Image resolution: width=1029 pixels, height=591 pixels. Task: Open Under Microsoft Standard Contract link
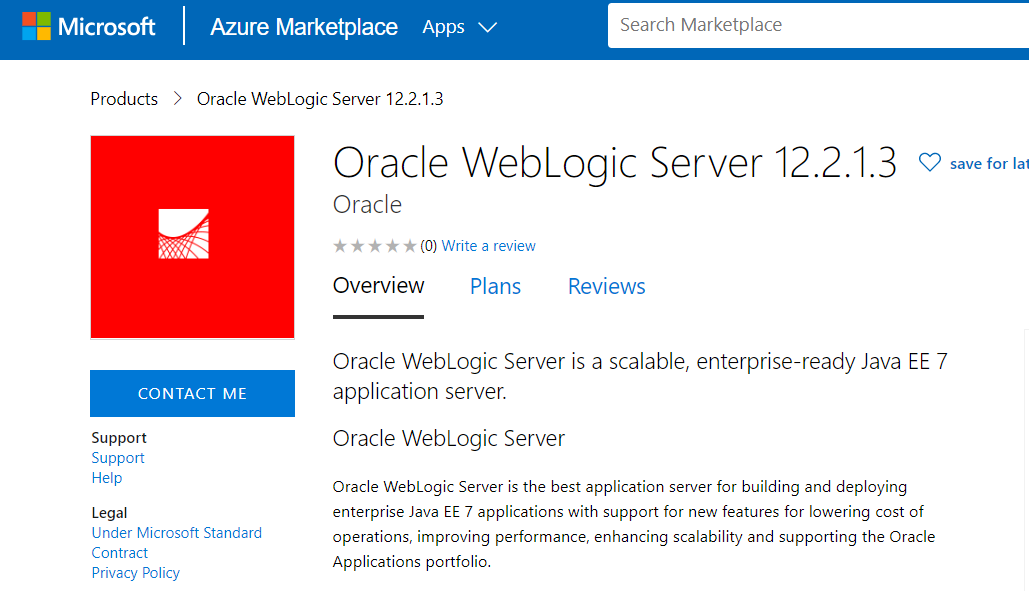(x=177, y=542)
